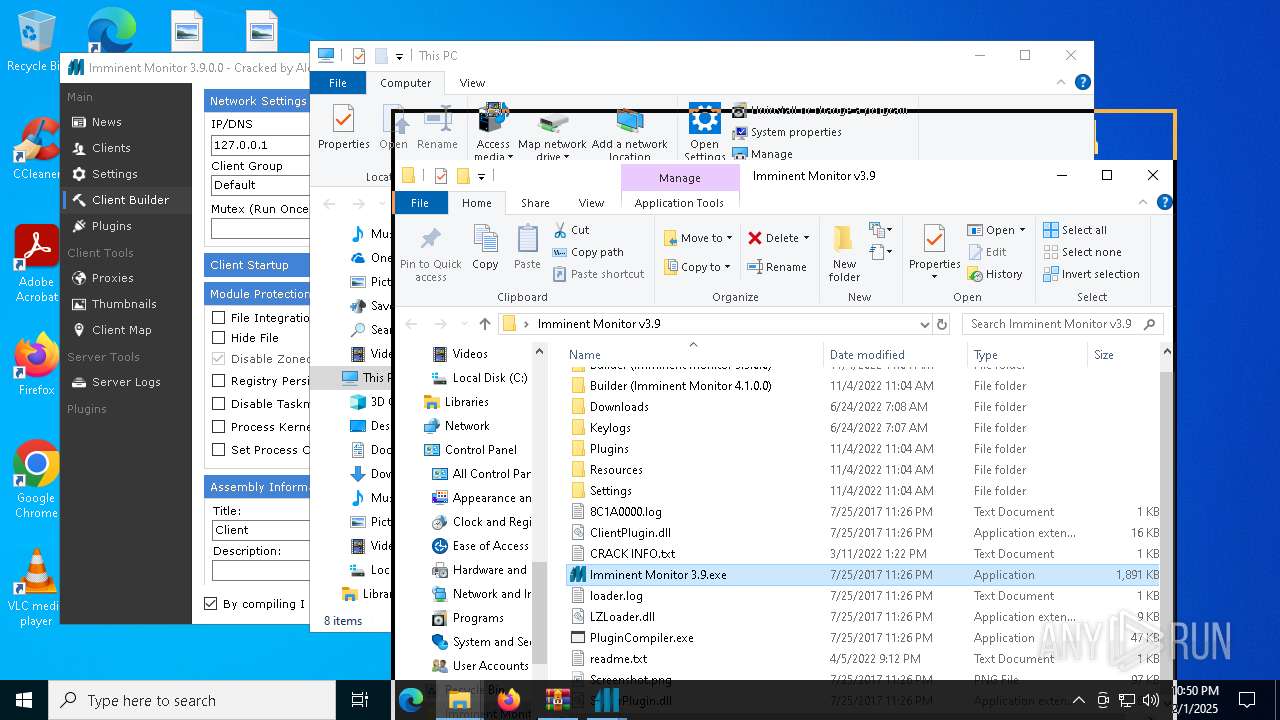Click the Windows Start button
1280x720 pixels.
coord(24,700)
